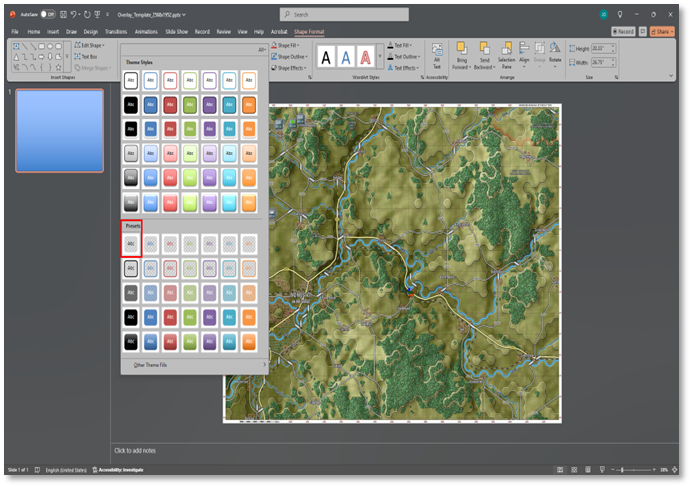Open the Edit Shape dropdown
Viewport: 691px width, 487px height.
click(x=90, y=46)
